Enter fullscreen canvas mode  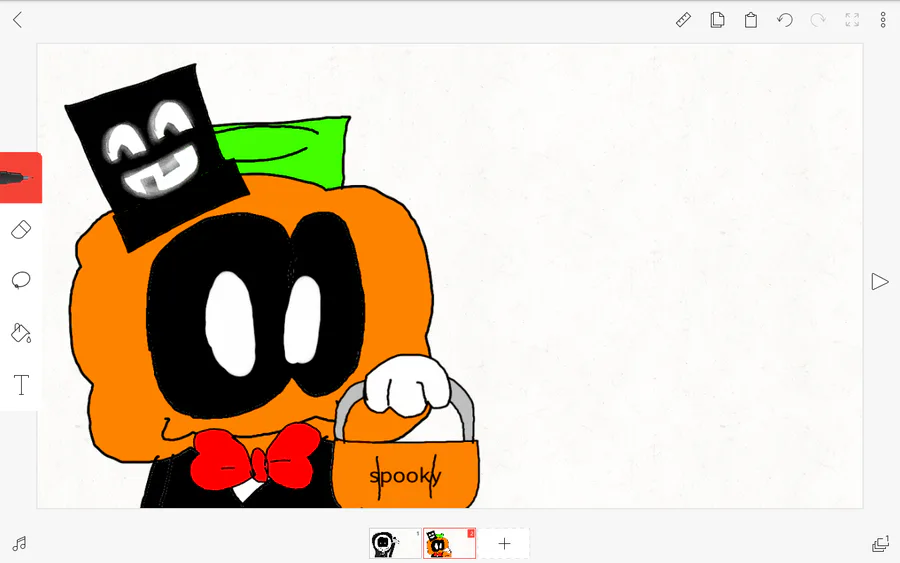pyautogui.click(x=852, y=20)
